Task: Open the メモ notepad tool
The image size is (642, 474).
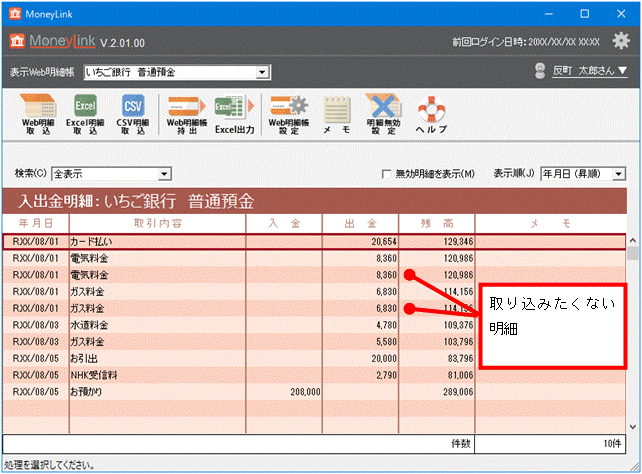Action: click(337, 114)
